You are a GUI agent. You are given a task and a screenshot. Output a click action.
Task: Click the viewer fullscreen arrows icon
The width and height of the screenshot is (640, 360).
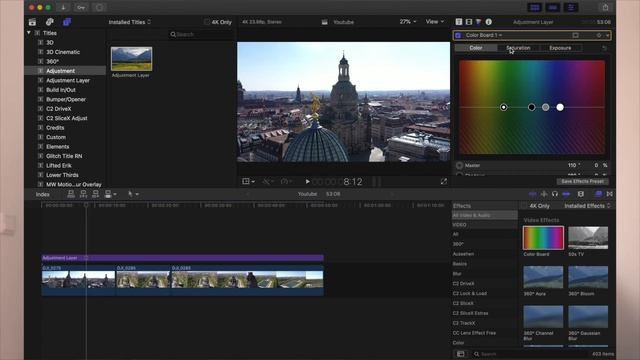pos(444,181)
